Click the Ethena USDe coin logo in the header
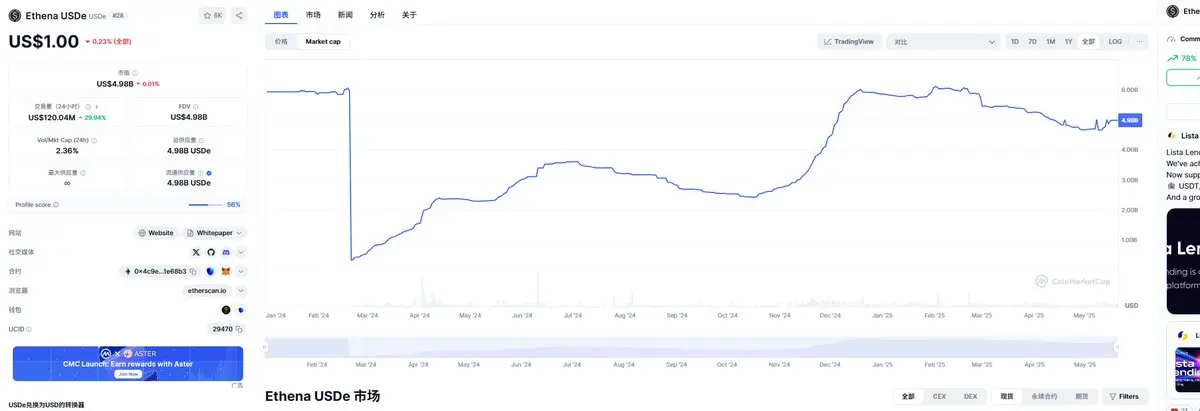 pos(14,15)
